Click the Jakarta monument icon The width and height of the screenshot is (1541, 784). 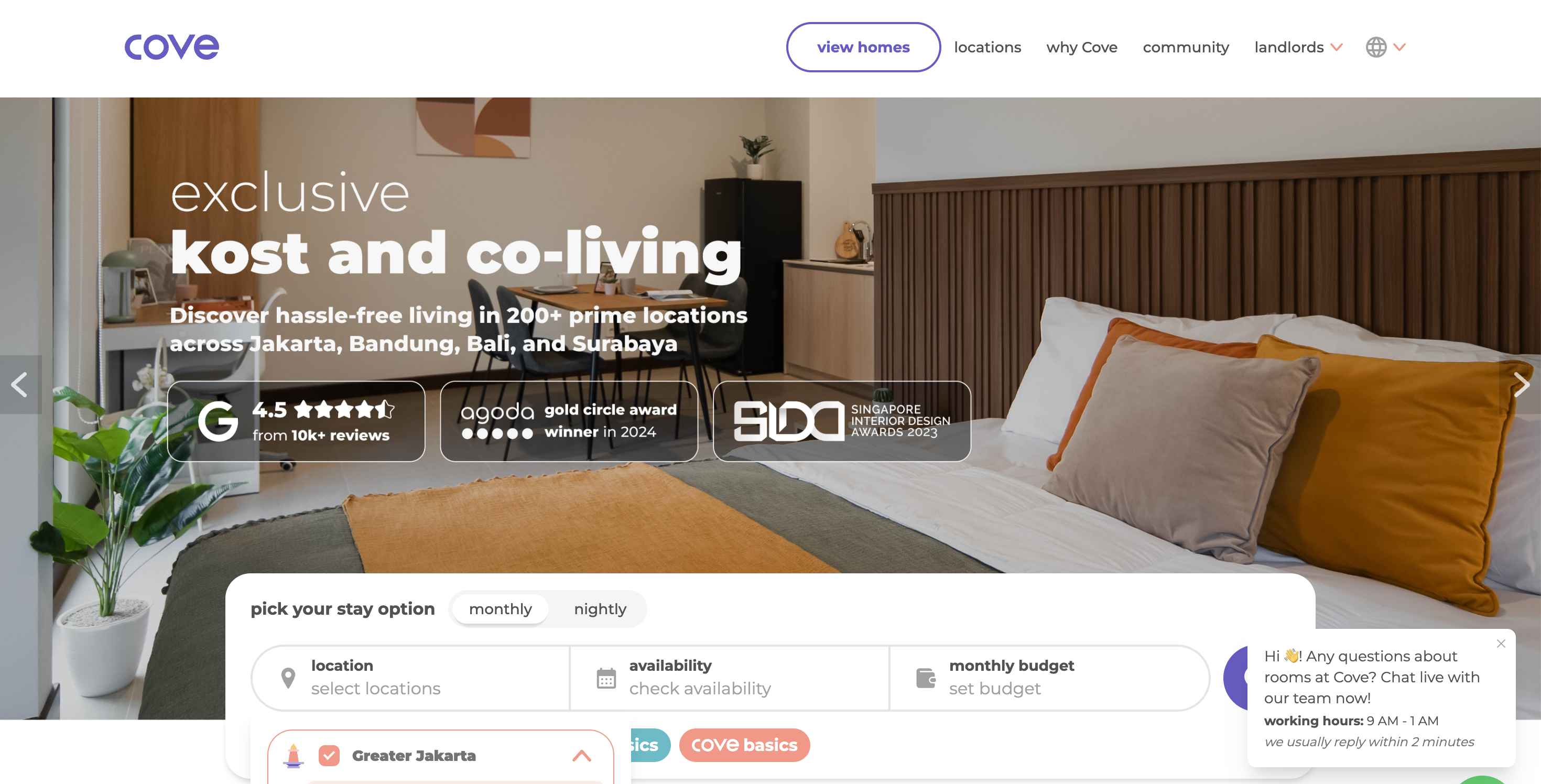(x=293, y=756)
